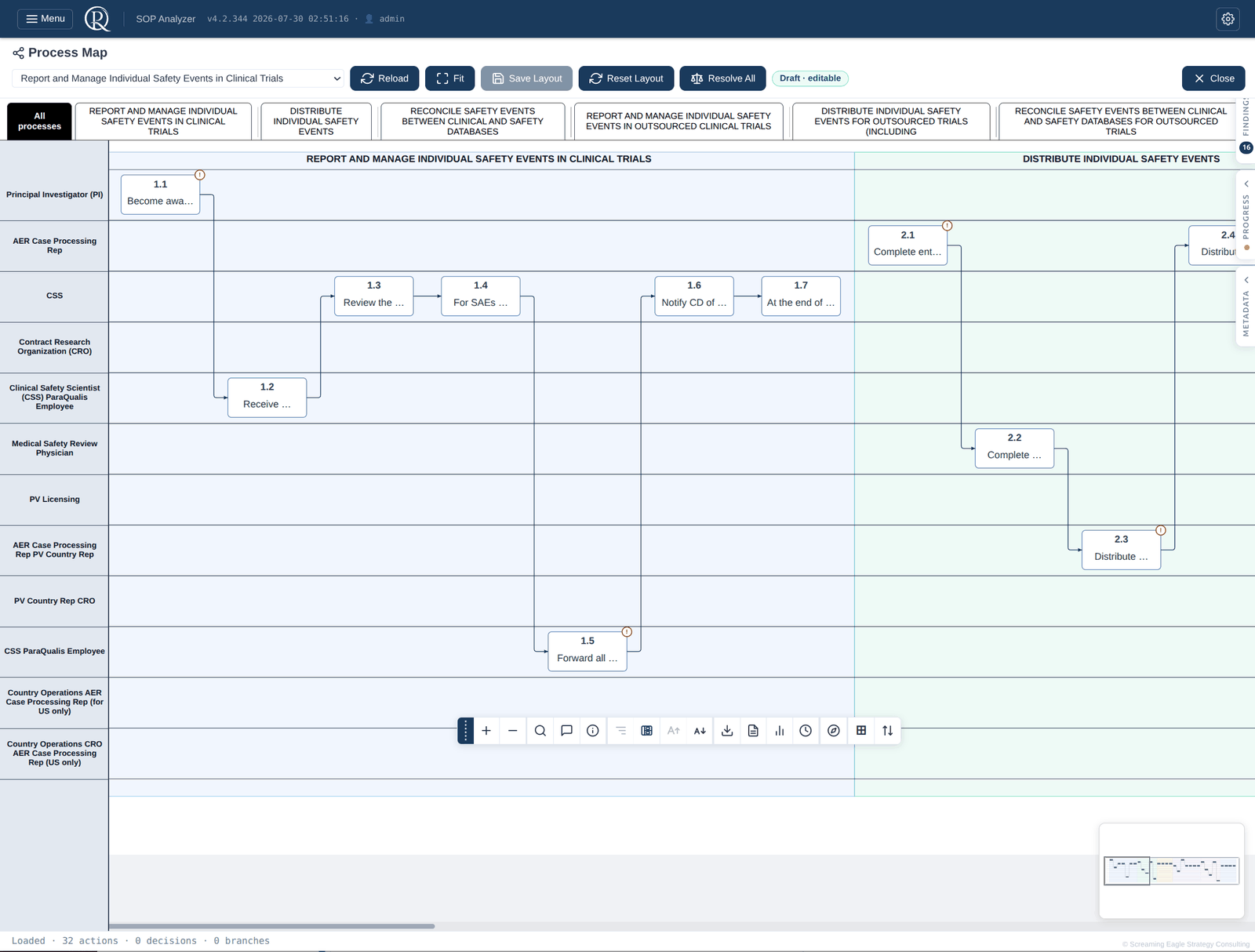This screenshot has height=952, width=1255.
Task: Click the decrease font size icon
Action: coord(700,730)
